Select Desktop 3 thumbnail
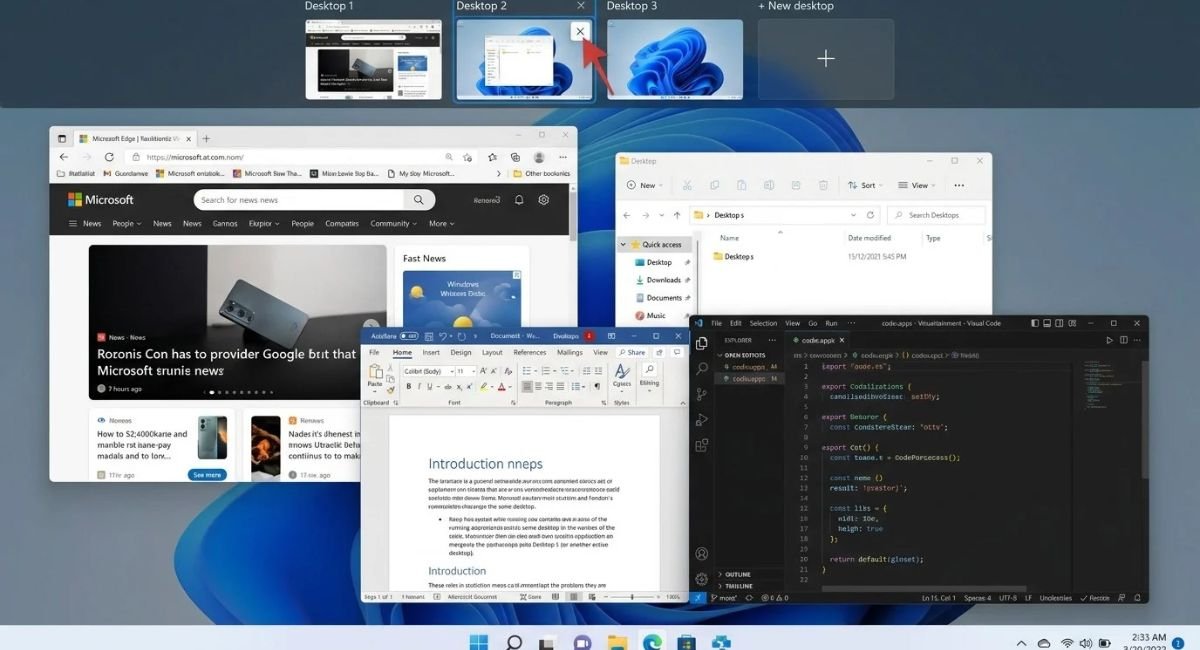The height and width of the screenshot is (650, 1200). click(x=675, y=59)
